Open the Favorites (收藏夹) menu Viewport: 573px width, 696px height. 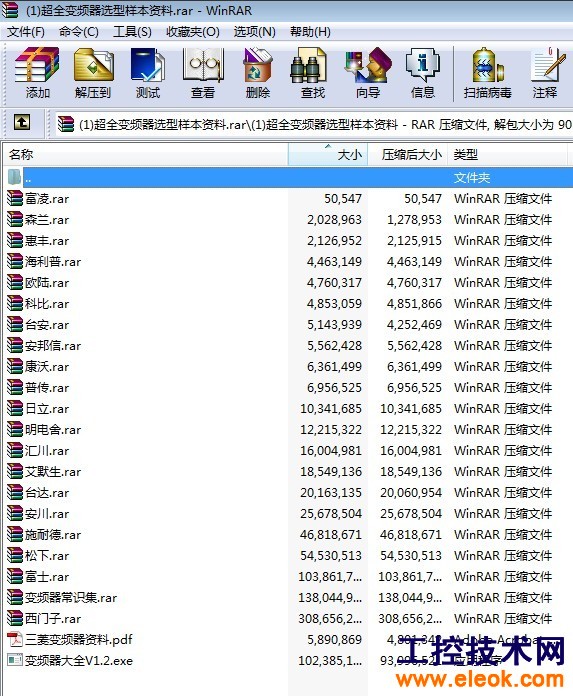(x=193, y=32)
